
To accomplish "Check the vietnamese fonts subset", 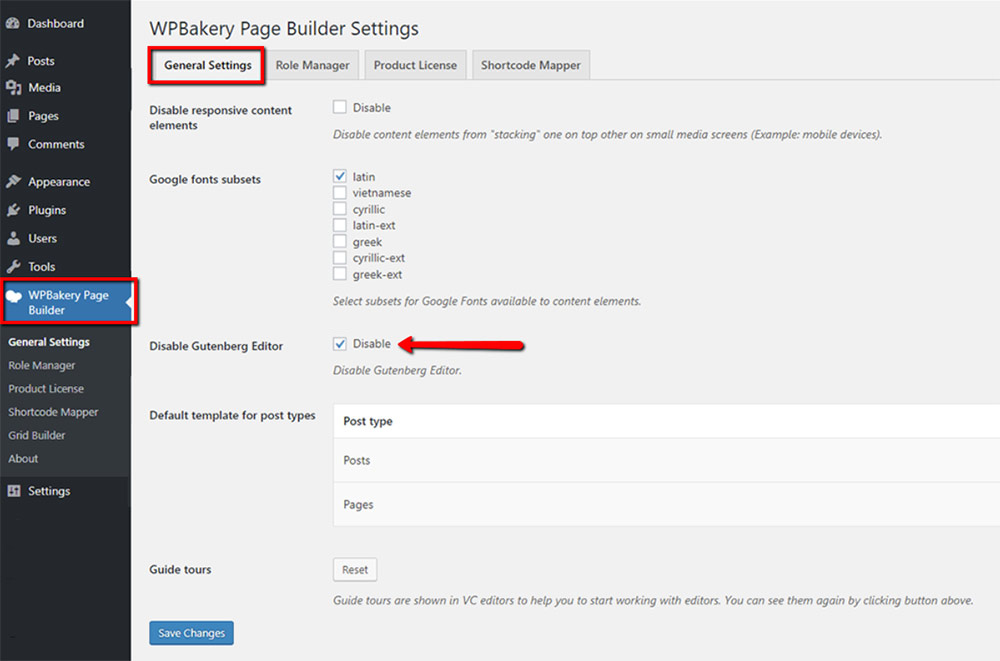I will click(x=339, y=192).
